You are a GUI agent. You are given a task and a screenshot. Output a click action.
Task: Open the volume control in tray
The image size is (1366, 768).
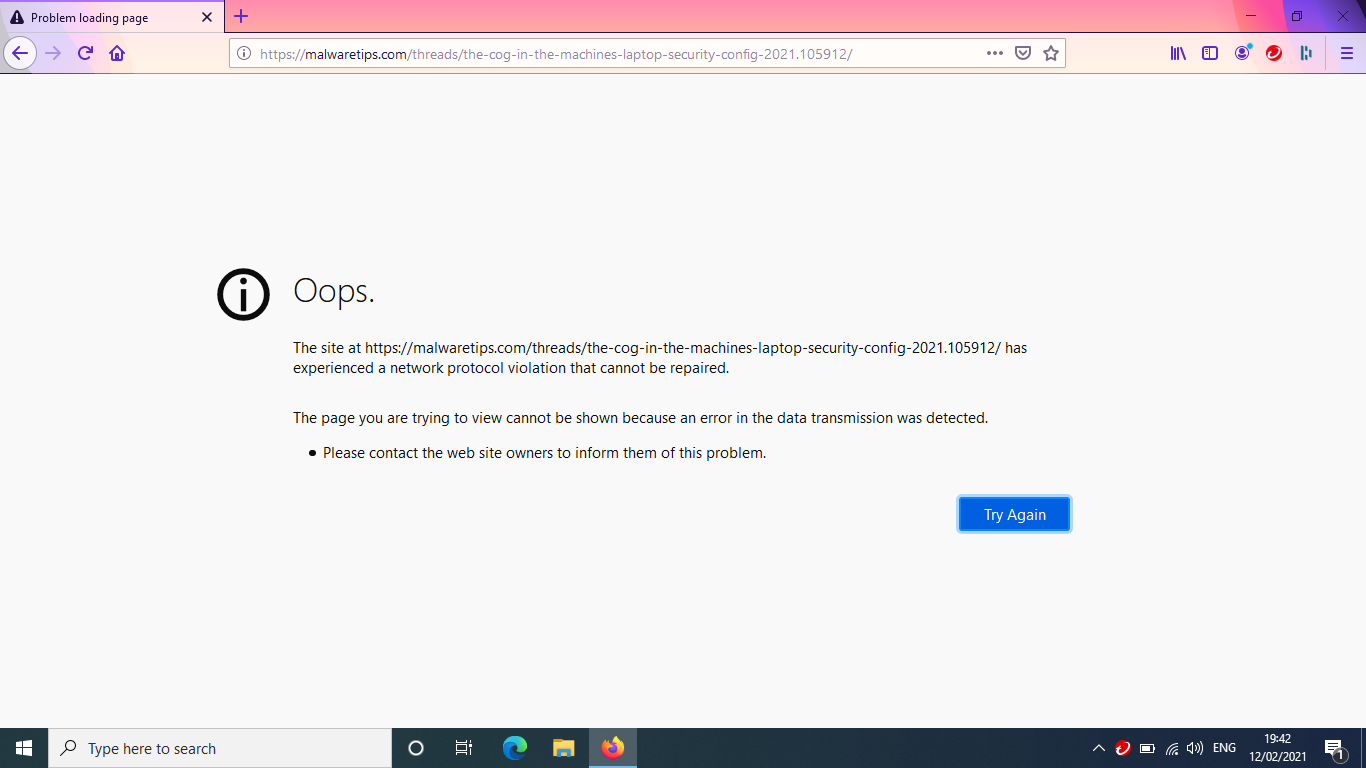pyautogui.click(x=1195, y=748)
